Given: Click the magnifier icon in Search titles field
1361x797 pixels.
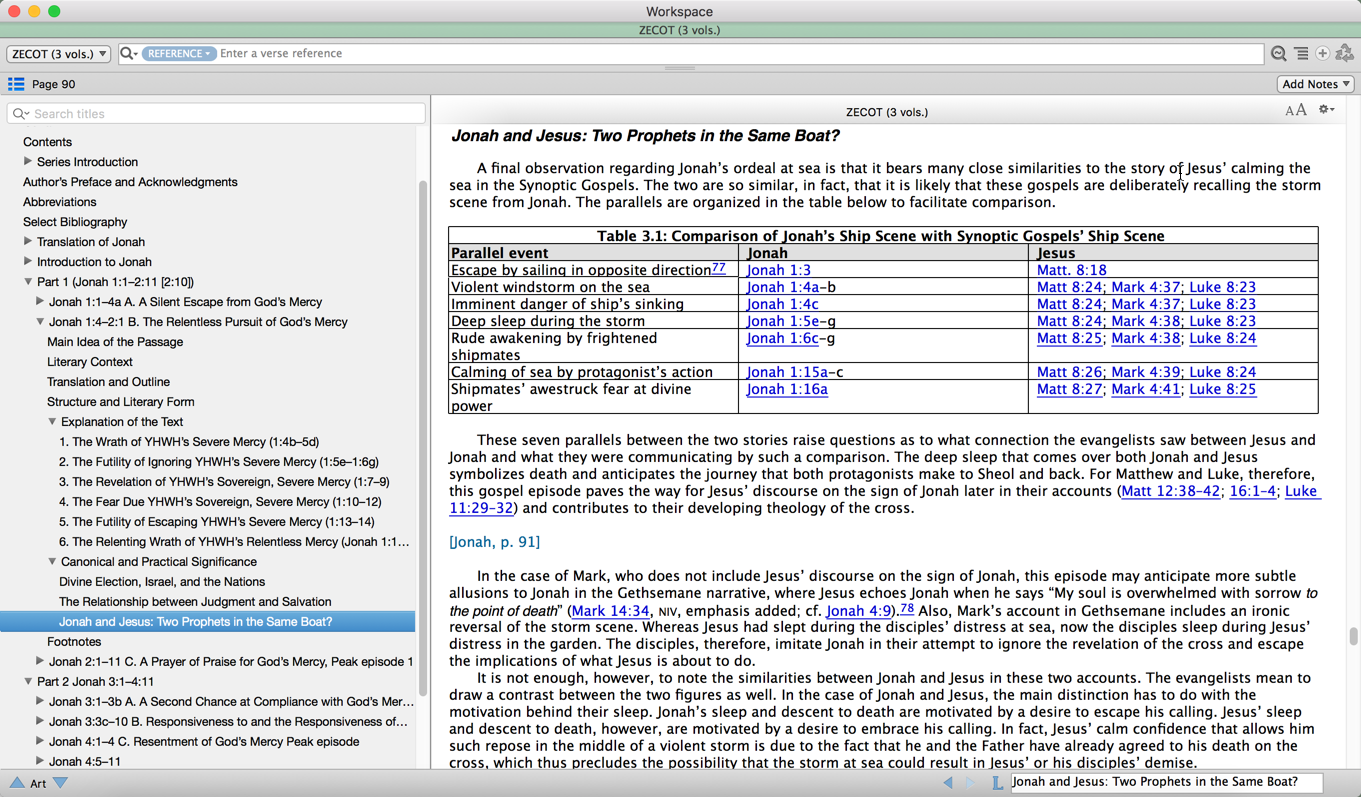Looking at the screenshot, I should 21,114.
